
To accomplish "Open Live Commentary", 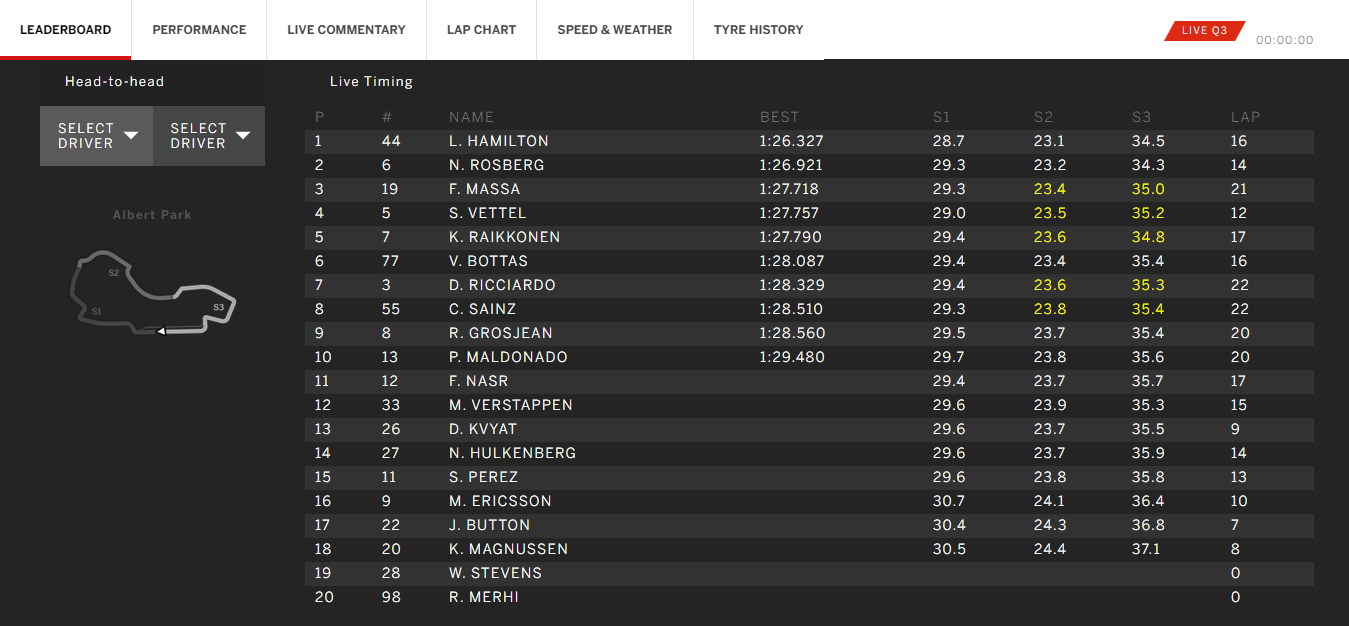I will 346,29.
